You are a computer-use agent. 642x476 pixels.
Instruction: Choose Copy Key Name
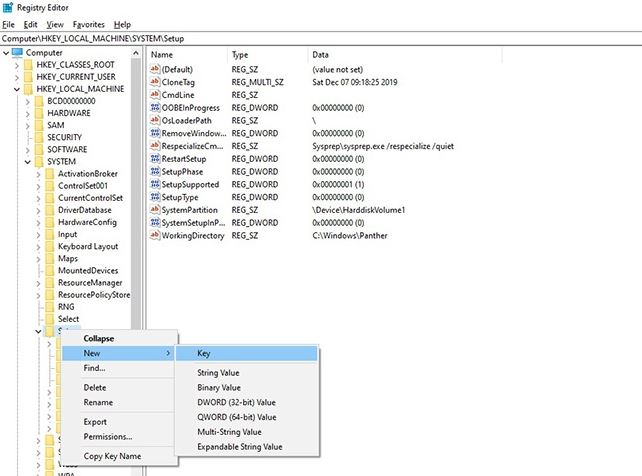point(120,456)
